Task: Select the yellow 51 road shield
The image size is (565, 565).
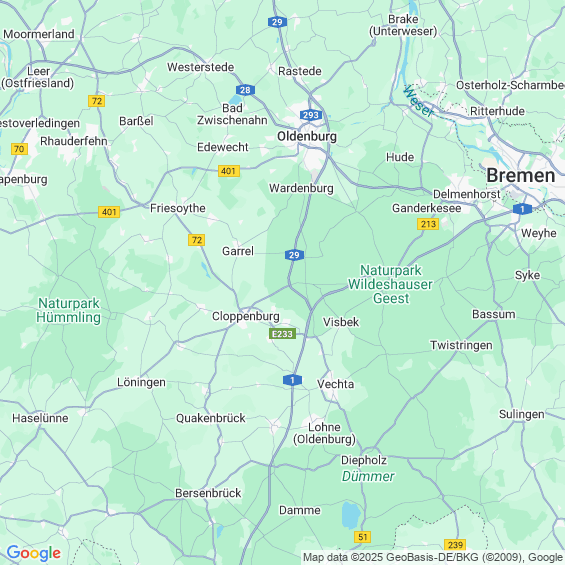Action: pos(362,537)
